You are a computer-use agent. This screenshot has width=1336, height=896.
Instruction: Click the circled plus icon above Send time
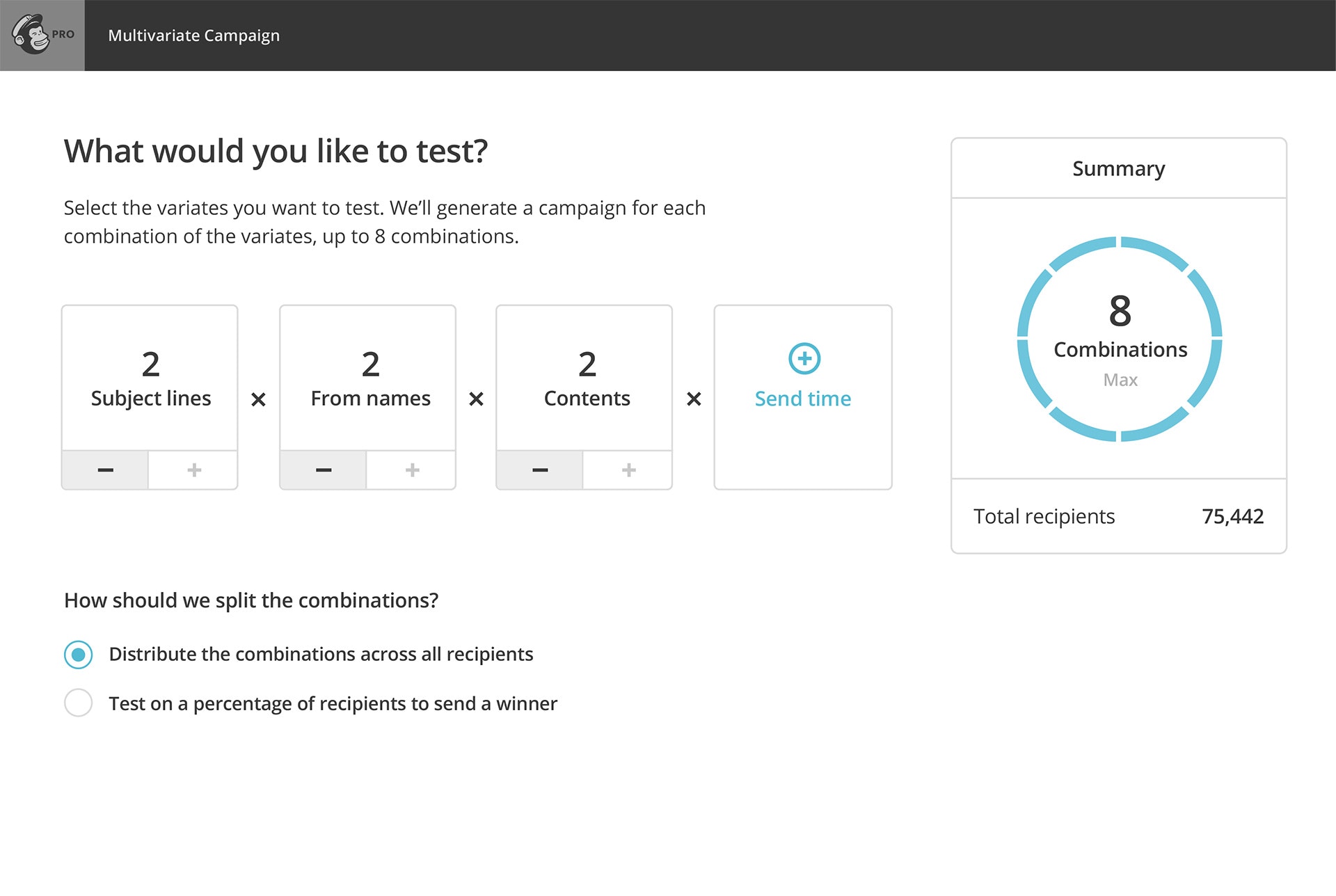(x=804, y=359)
